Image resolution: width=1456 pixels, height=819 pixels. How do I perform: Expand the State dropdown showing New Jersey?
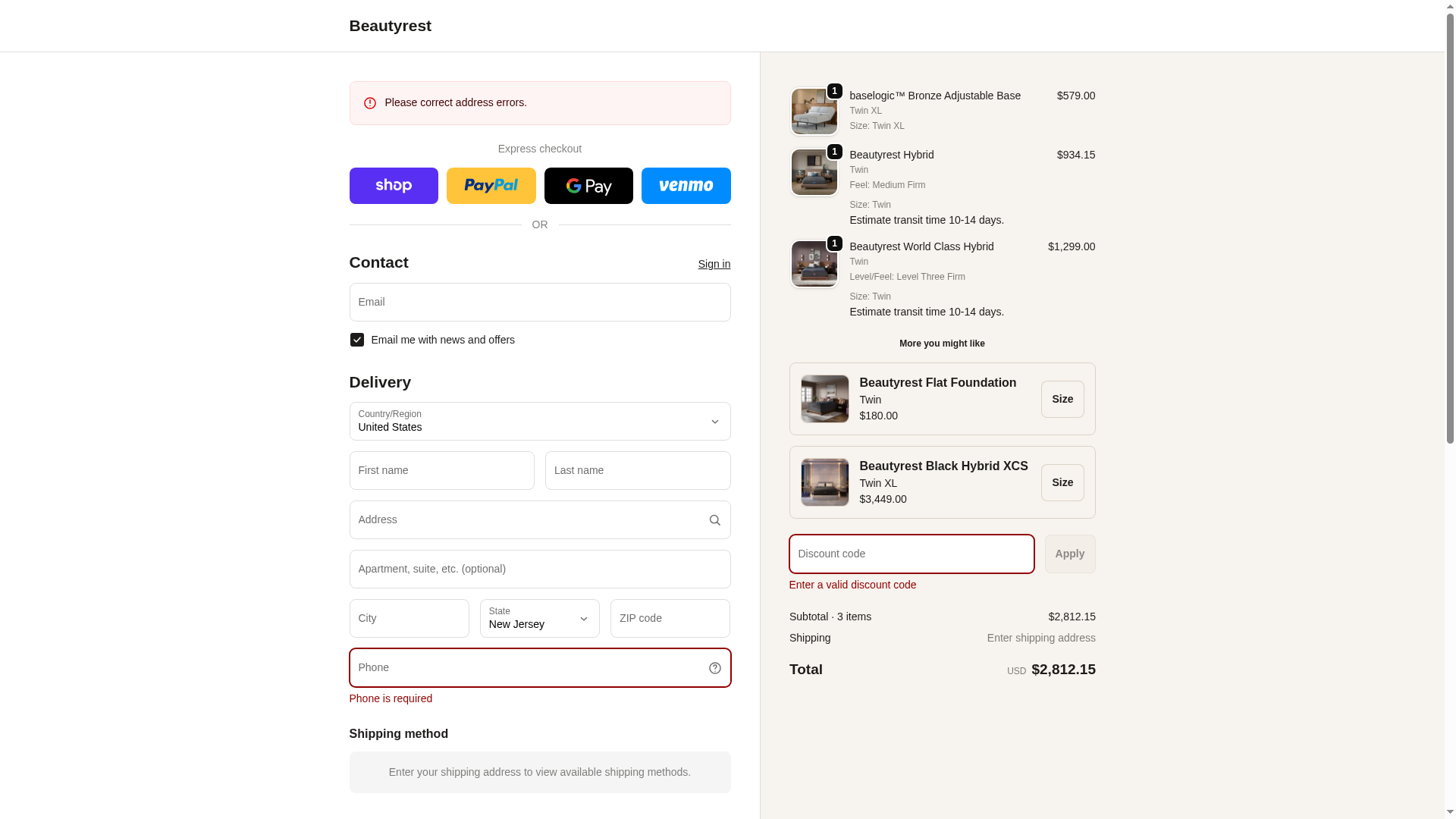tap(539, 619)
